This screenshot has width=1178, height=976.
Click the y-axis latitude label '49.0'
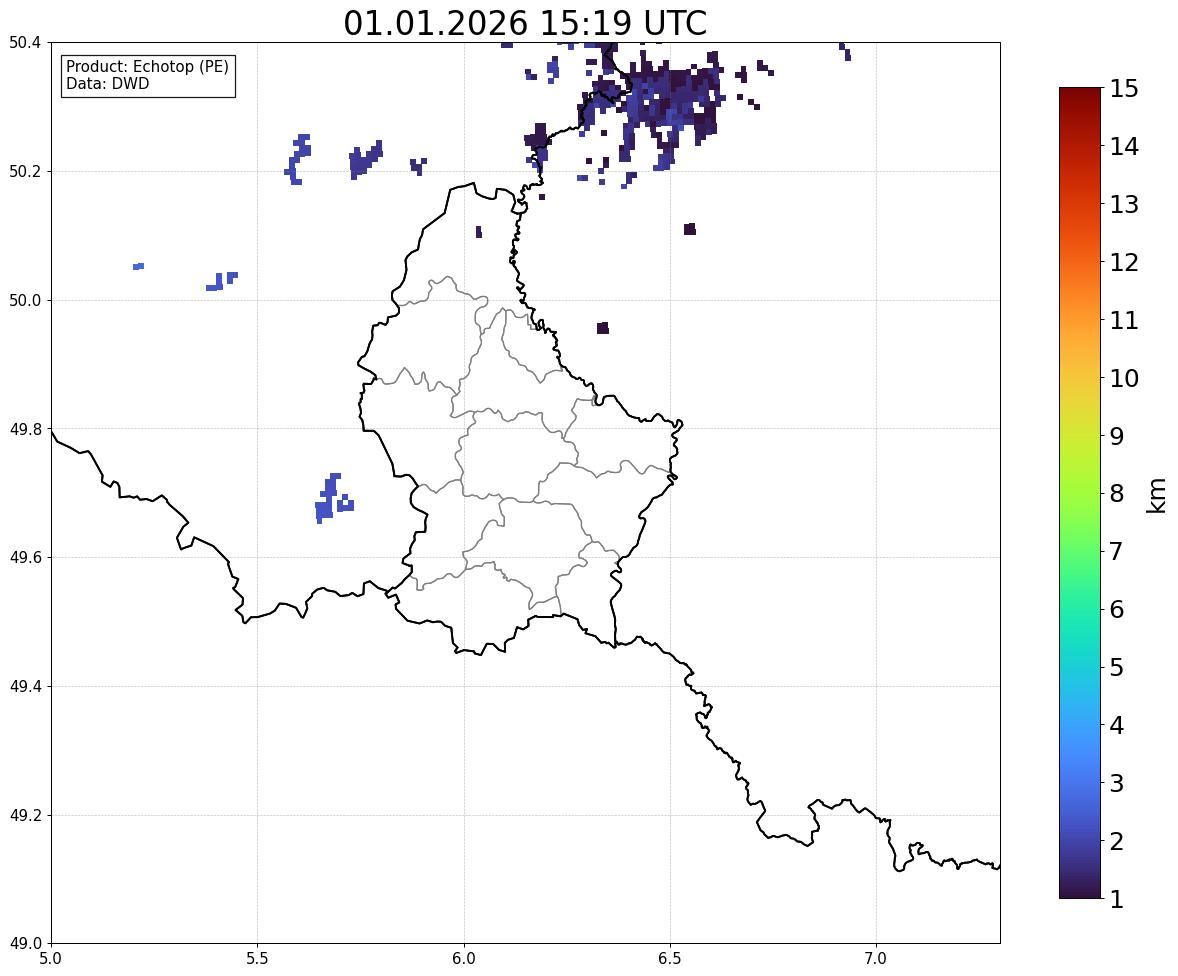tap(25, 944)
